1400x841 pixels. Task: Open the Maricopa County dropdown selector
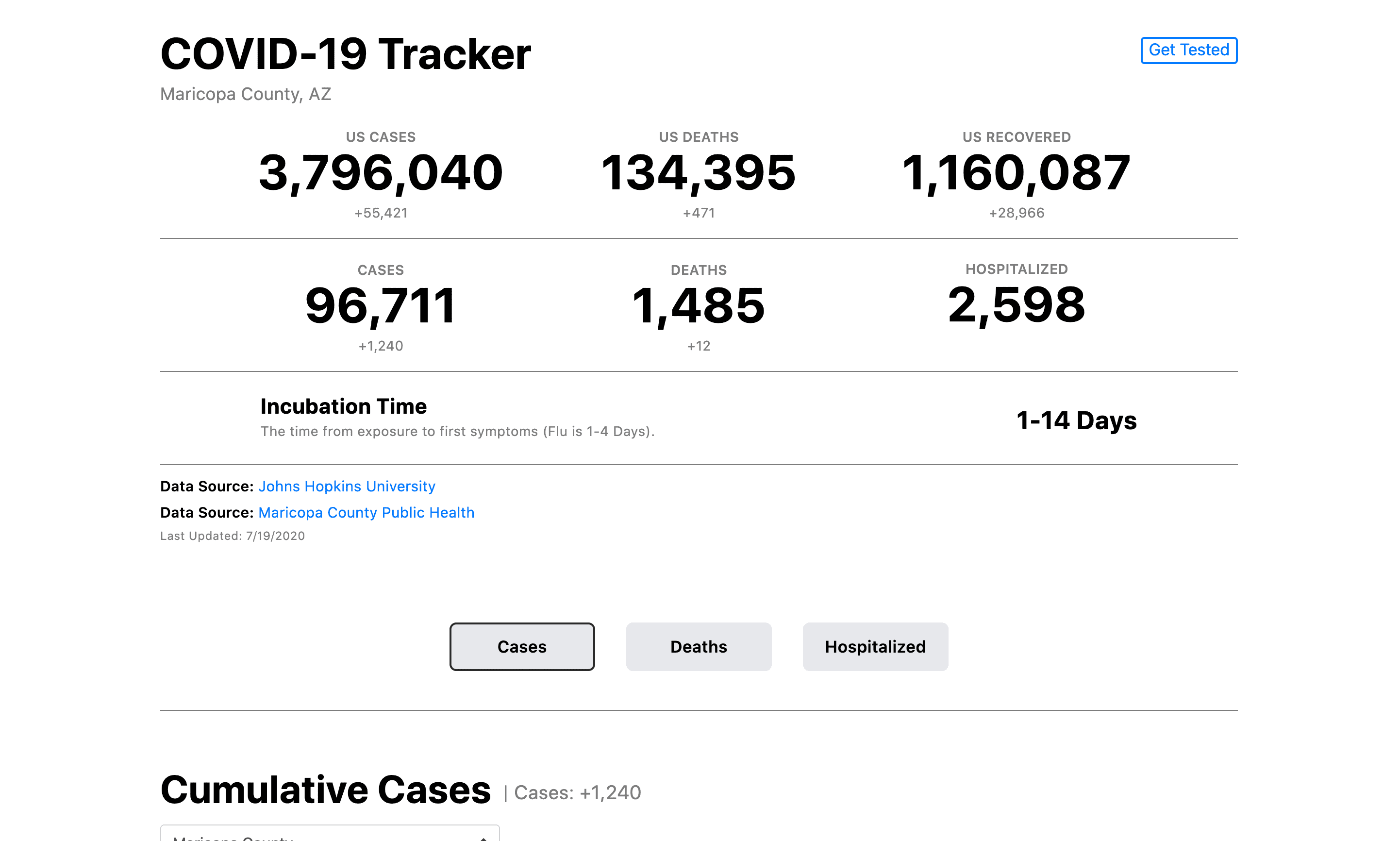click(x=330, y=834)
